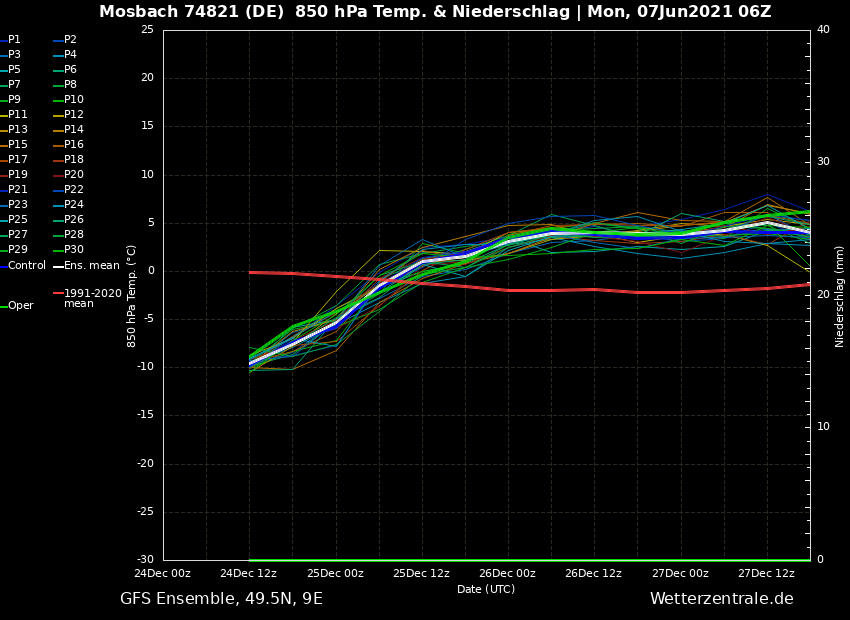
Task: Click the P17 legend entry
Action: 17,160
